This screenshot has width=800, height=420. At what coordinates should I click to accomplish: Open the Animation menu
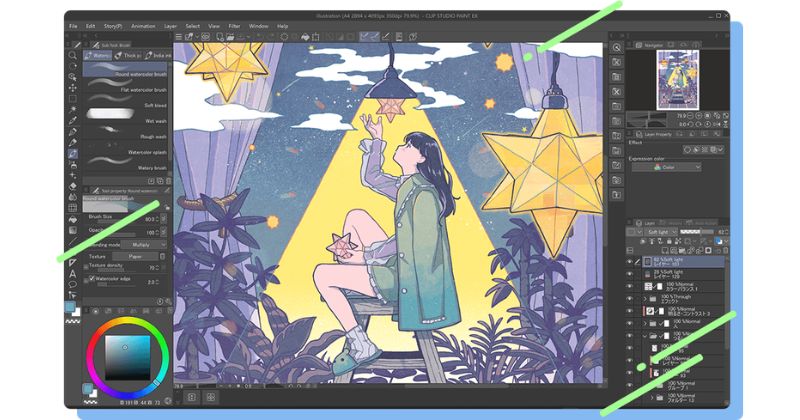pyautogui.click(x=143, y=26)
